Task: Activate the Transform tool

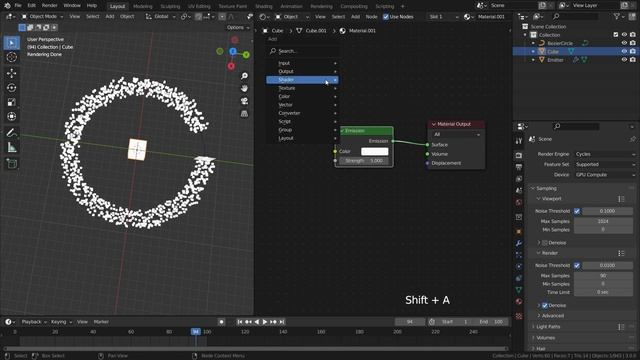Action: (11, 117)
